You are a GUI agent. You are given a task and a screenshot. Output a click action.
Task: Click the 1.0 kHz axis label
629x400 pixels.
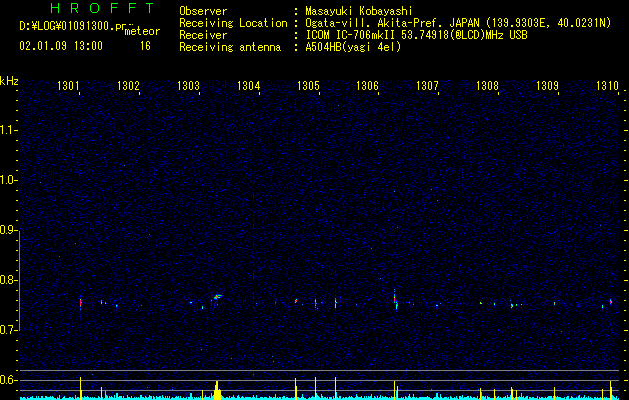coord(7,180)
